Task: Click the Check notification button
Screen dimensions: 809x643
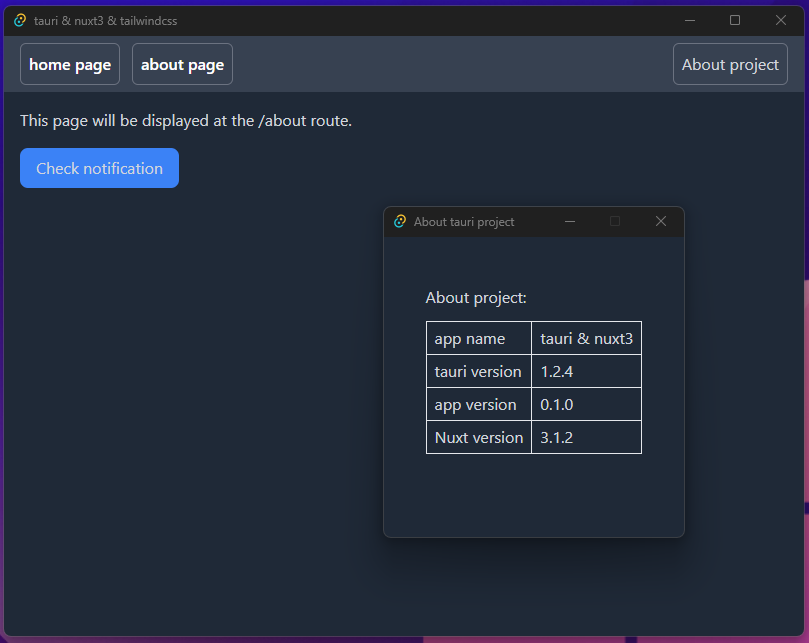Action: tap(100, 168)
